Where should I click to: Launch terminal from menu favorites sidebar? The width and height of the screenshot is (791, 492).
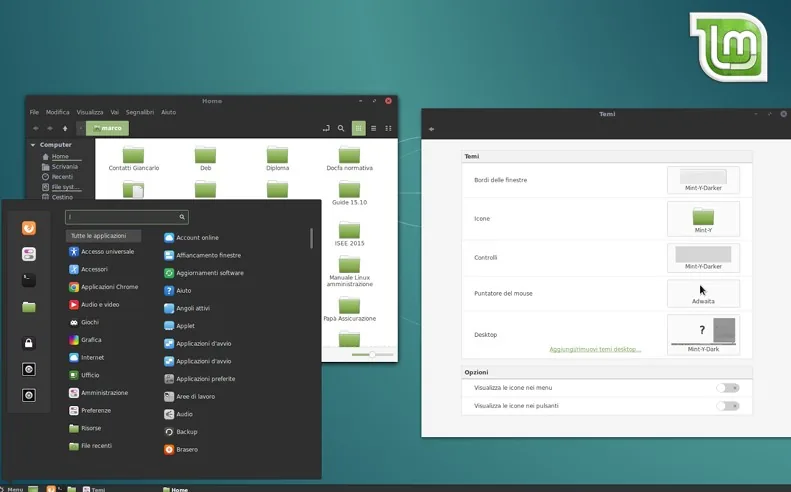point(29,280)
